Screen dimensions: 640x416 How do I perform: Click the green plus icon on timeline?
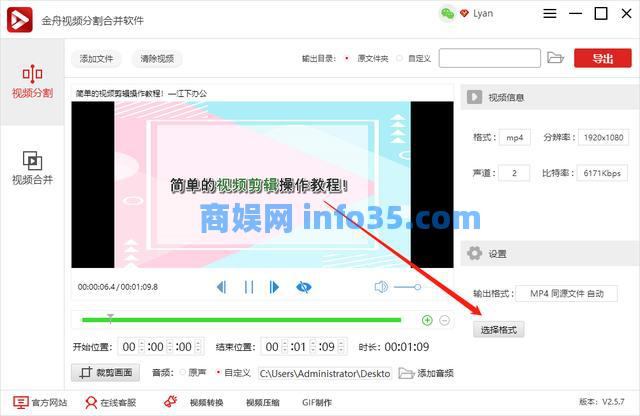tap(427, 320)
